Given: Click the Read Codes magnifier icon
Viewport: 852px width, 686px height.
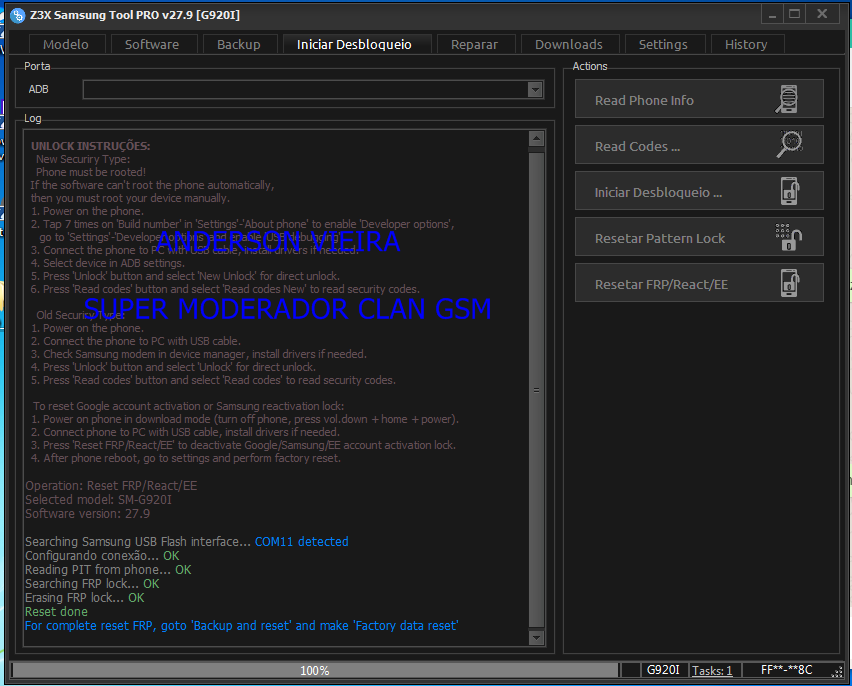Looking at the screenshot, I should (x=789, y=145).
